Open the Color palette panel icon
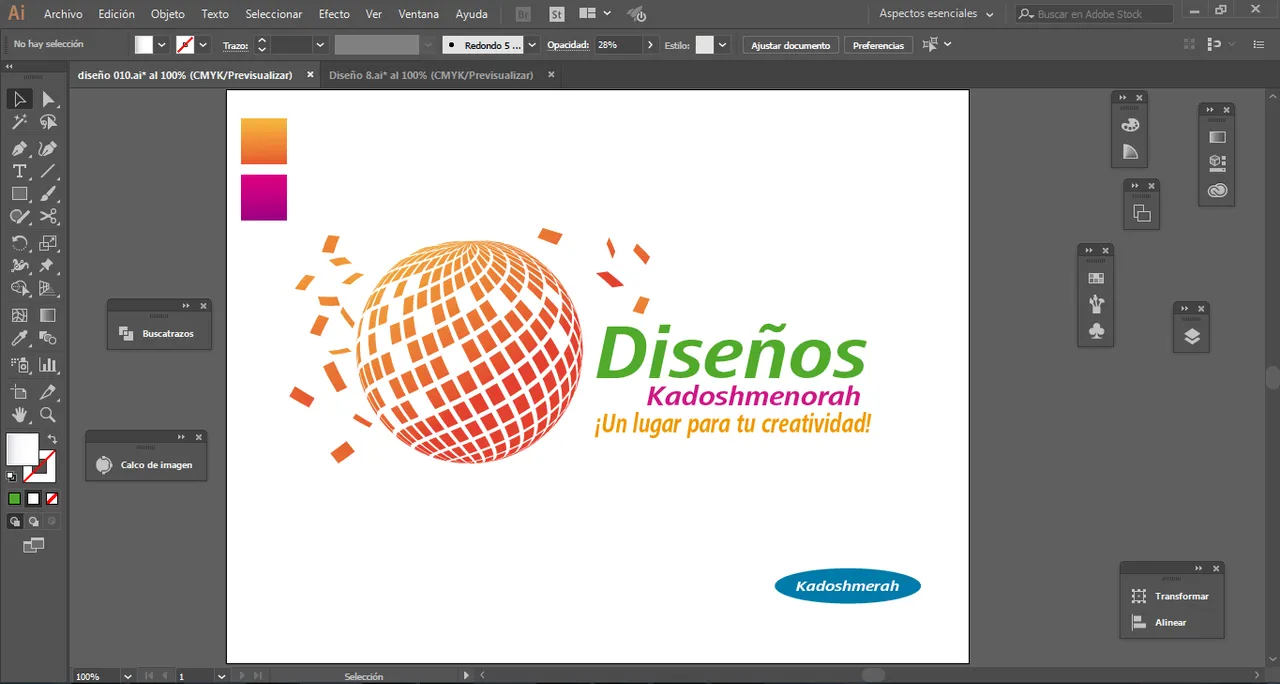Image resolution: width=1280 pixels, height=684 pixels. click(x=1130, y=125)
